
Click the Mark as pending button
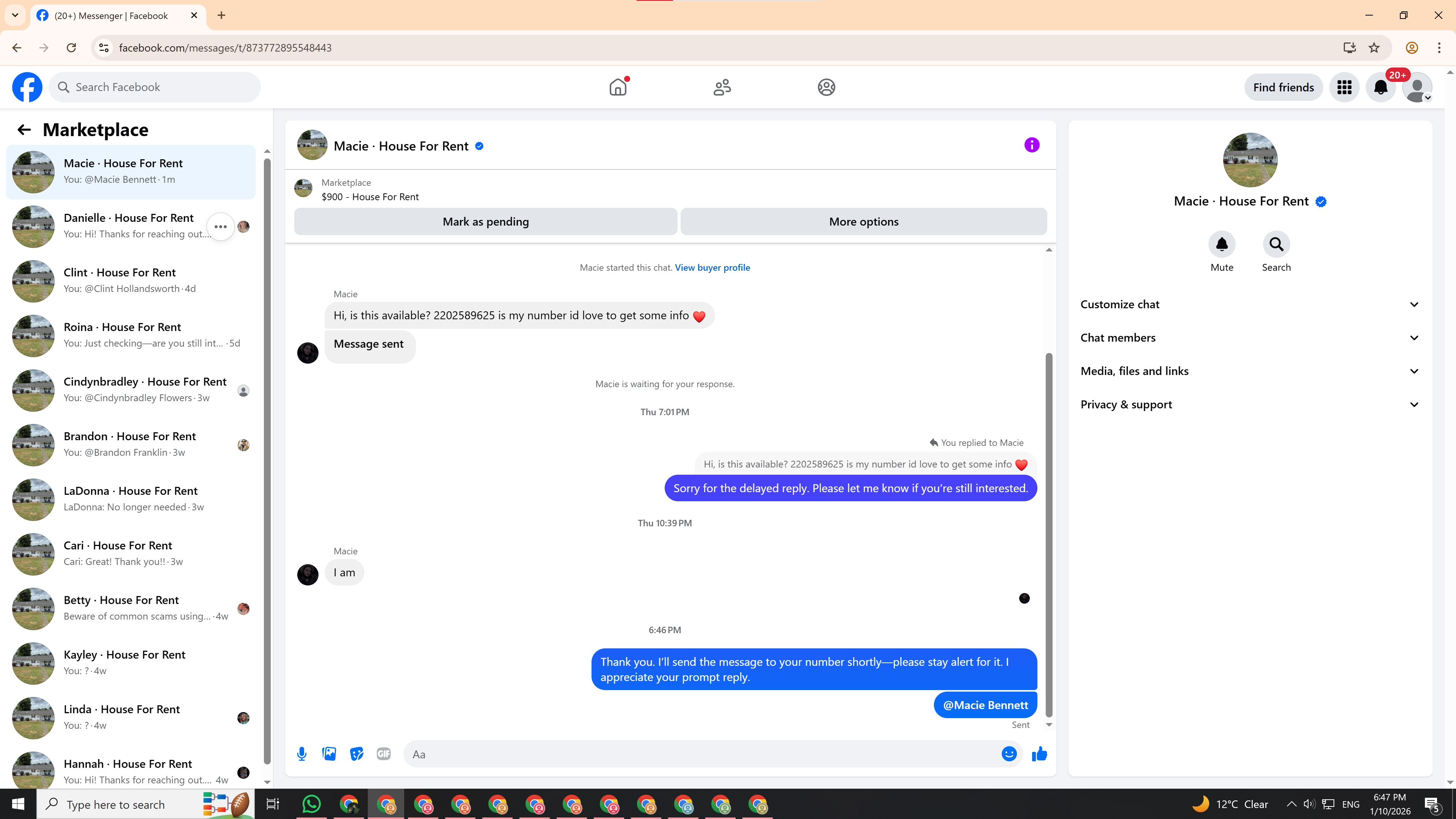(x=485, y=221)
